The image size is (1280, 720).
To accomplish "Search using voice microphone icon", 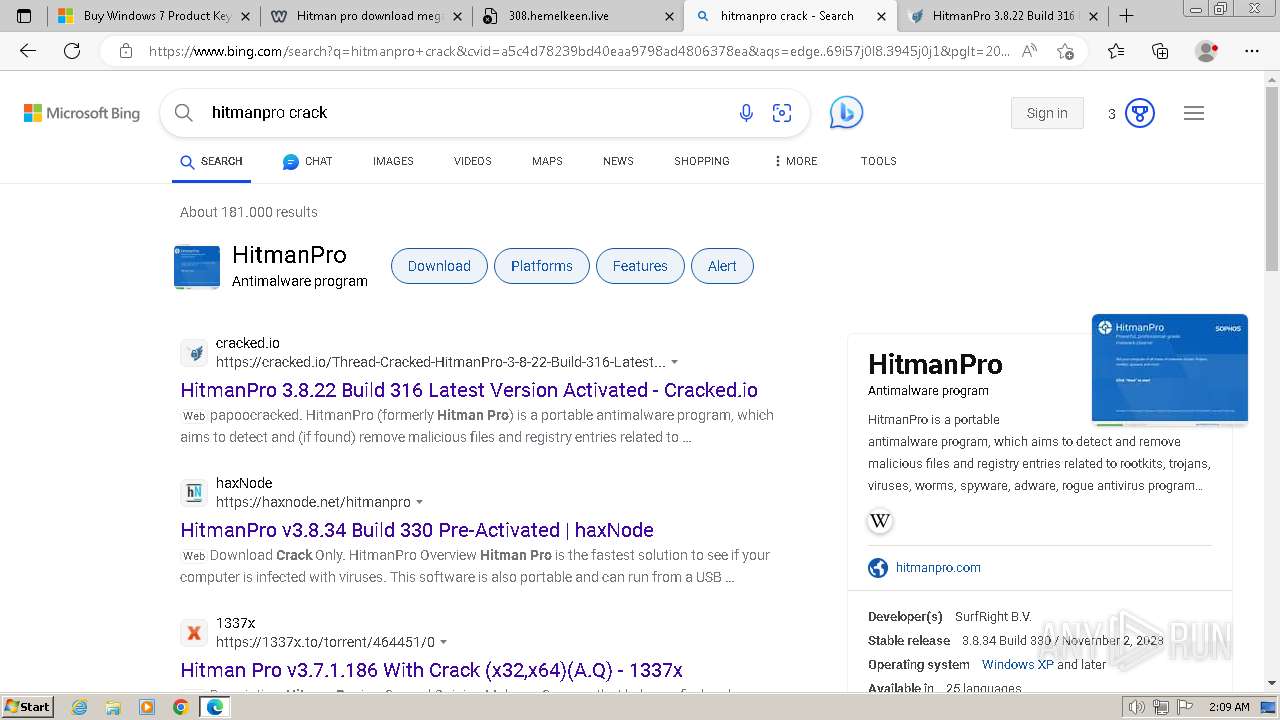I will [746, 113].
